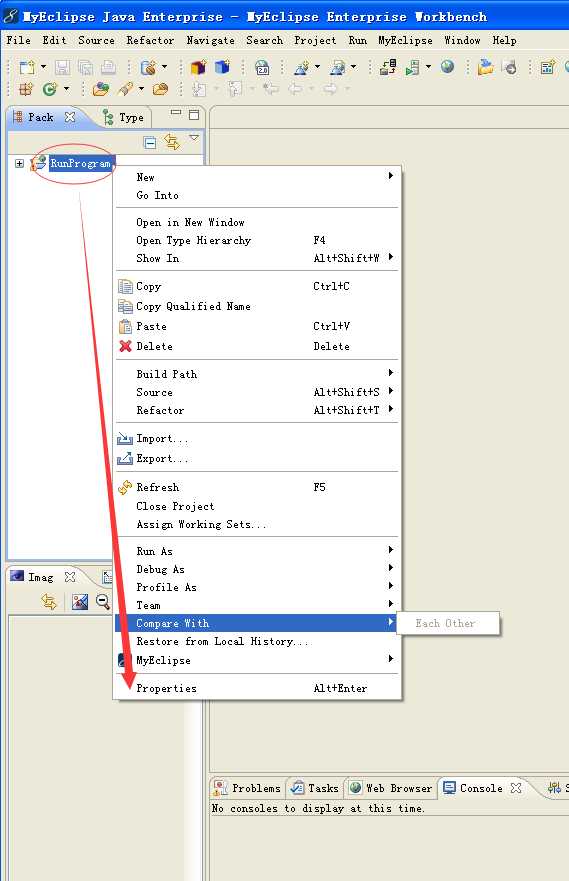Click Collapse All in Package Explorer
Screen dimensions: 569x881
149,142
